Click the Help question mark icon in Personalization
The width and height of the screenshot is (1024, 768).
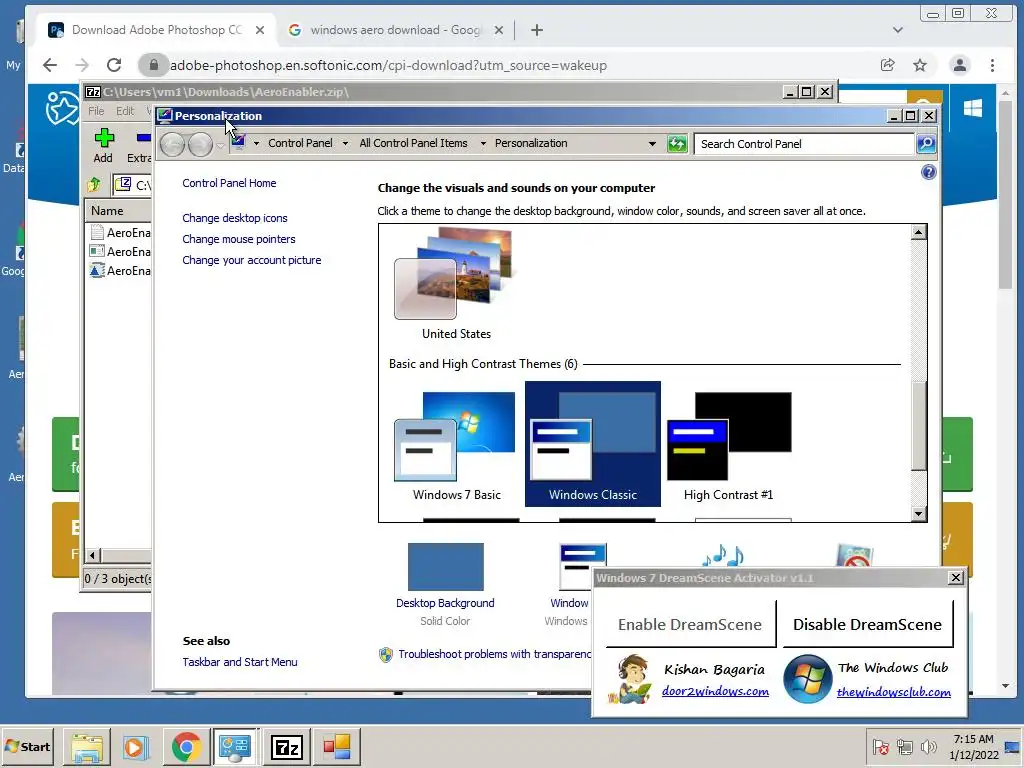click(x=928, y=172)
